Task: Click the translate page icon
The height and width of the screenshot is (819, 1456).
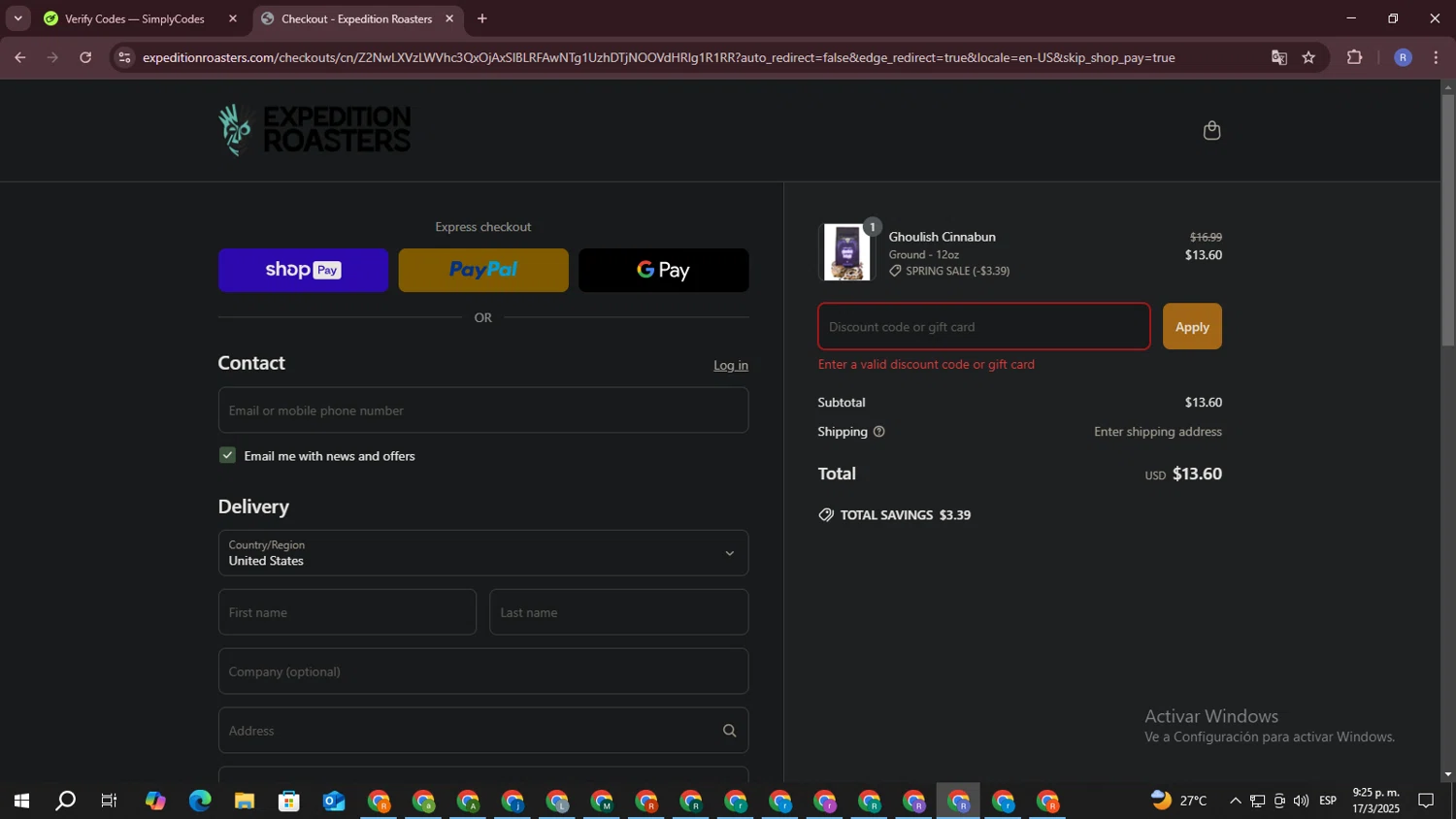Action: (x=1279, y=57)
